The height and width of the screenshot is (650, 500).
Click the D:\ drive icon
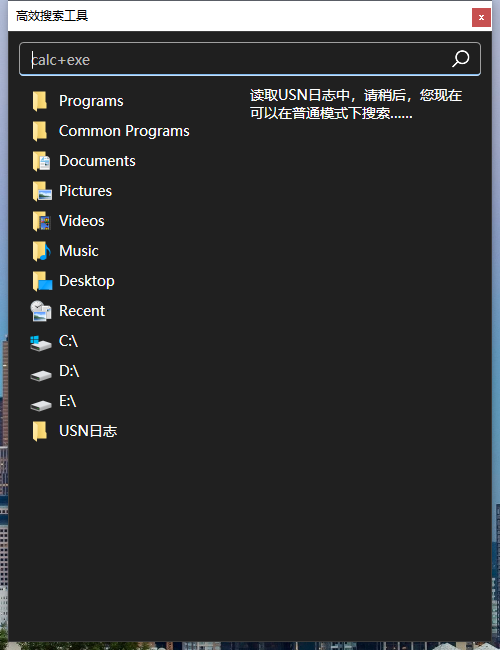[x=41, y=375]
